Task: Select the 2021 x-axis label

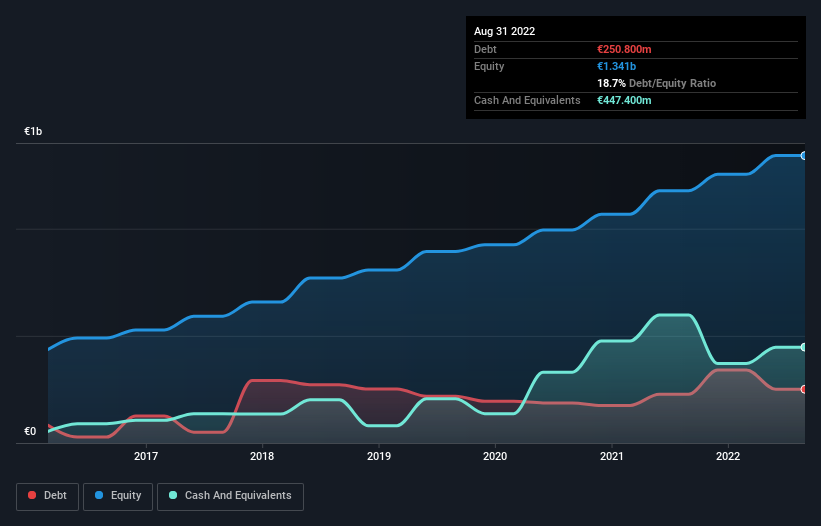Action: [x=612, y=456]
